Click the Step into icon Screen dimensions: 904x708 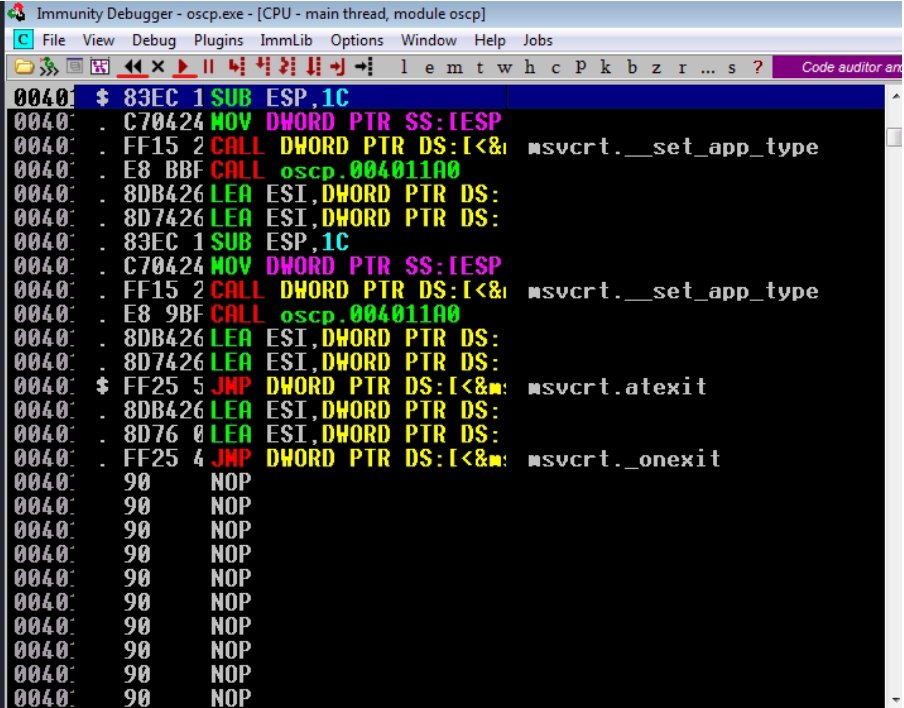click(236, 67)
